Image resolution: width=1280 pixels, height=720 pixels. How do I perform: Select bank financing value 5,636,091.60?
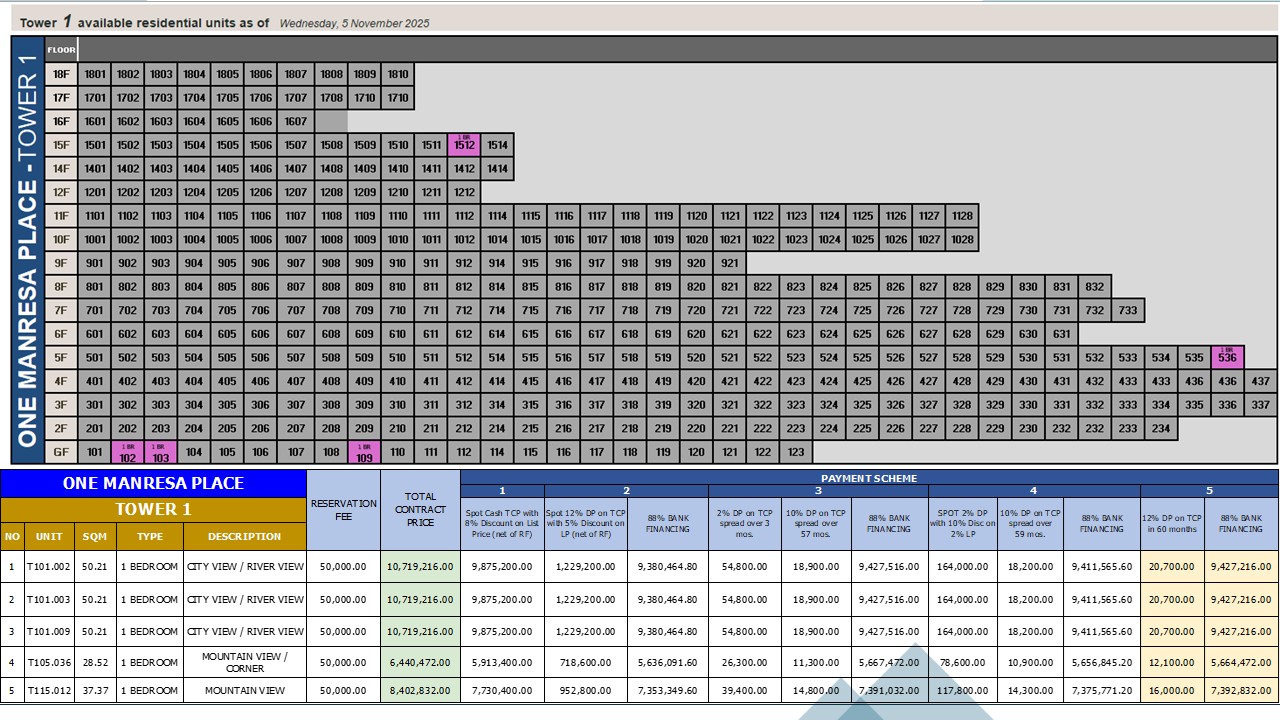[668, 662]
